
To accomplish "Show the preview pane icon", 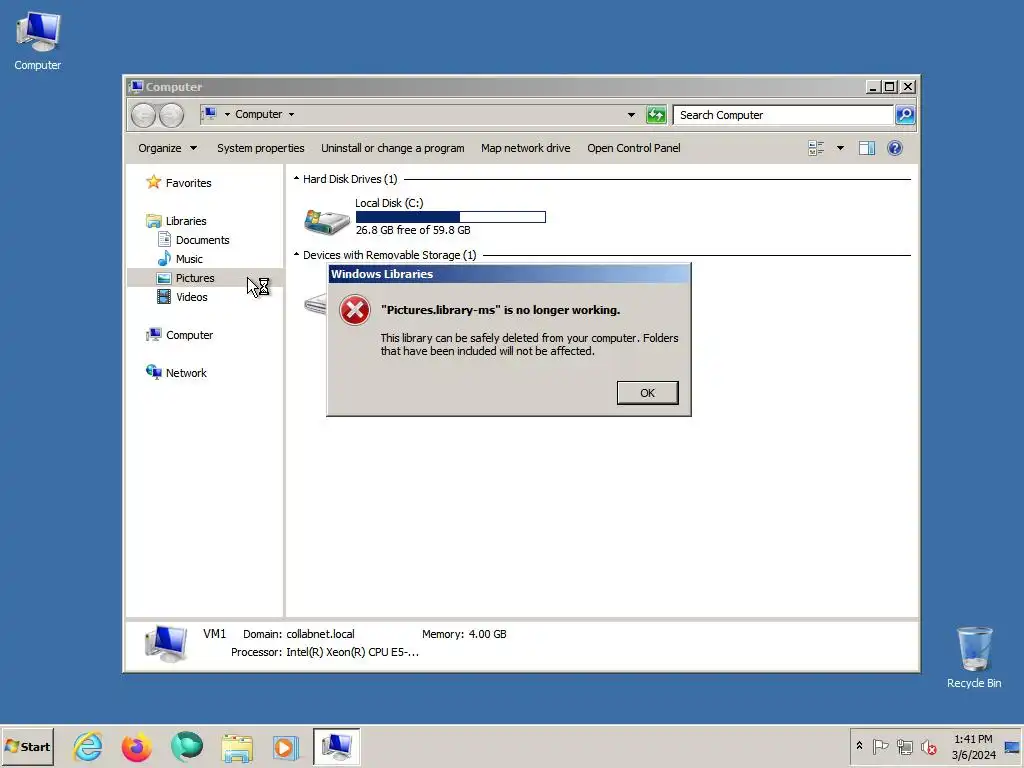I will coord(867,148).
